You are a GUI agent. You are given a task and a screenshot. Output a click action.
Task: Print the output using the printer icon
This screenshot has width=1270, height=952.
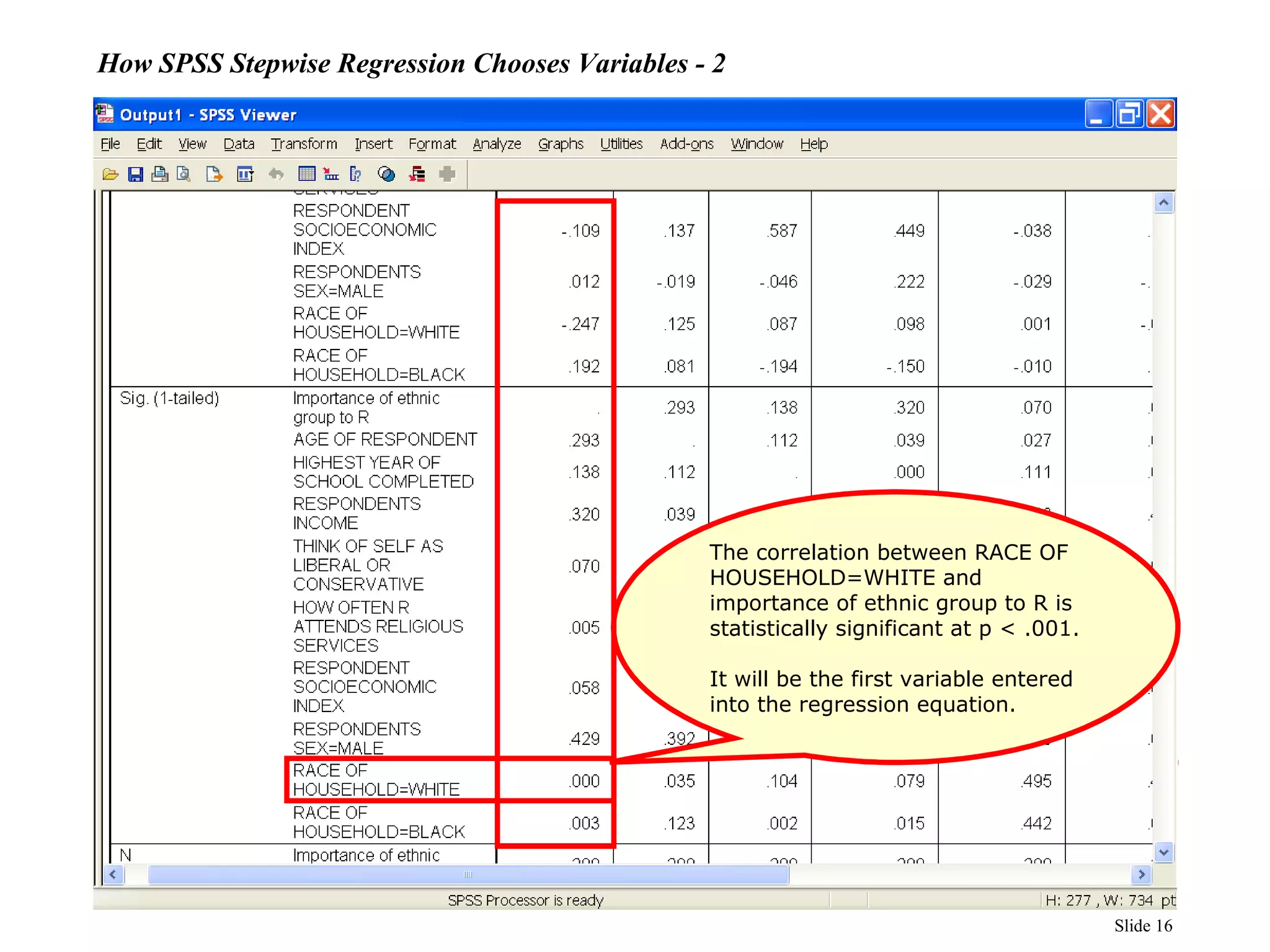[160, 174]
